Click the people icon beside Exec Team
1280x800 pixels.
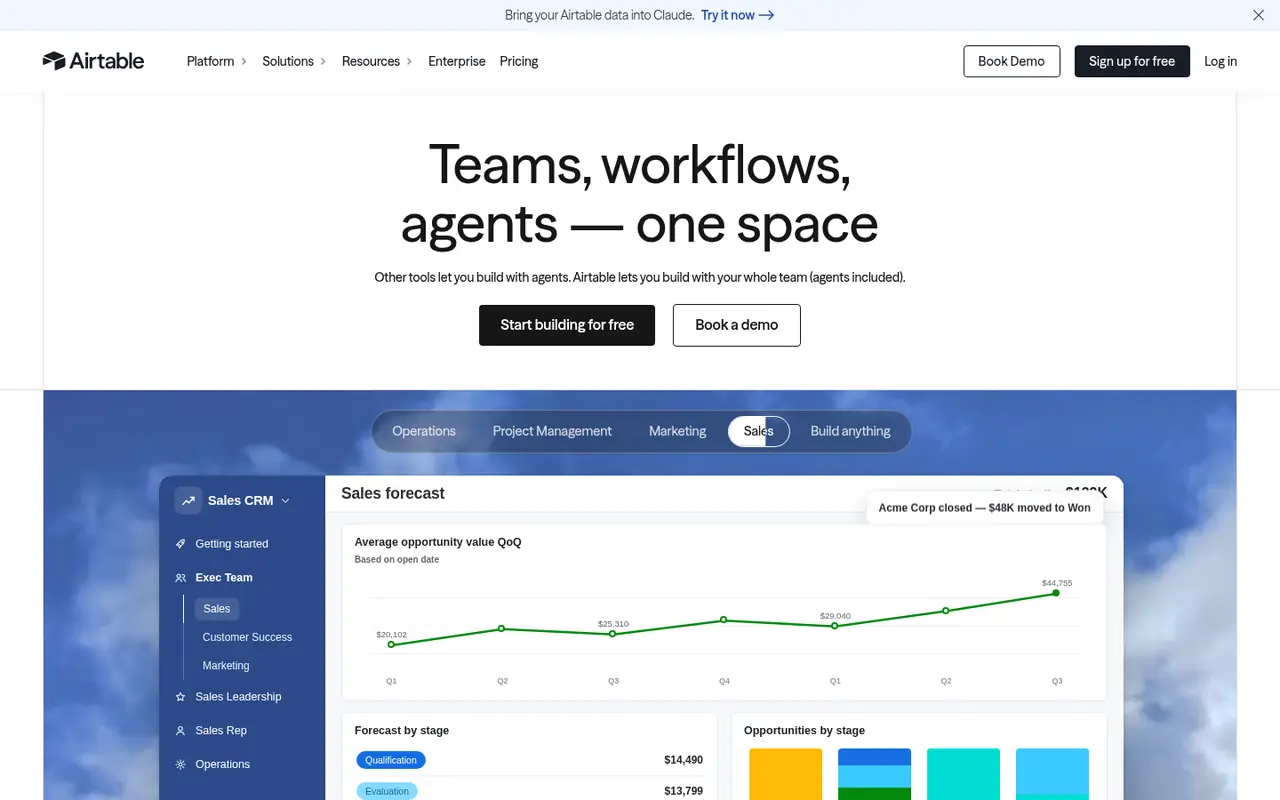pos(181,578)
